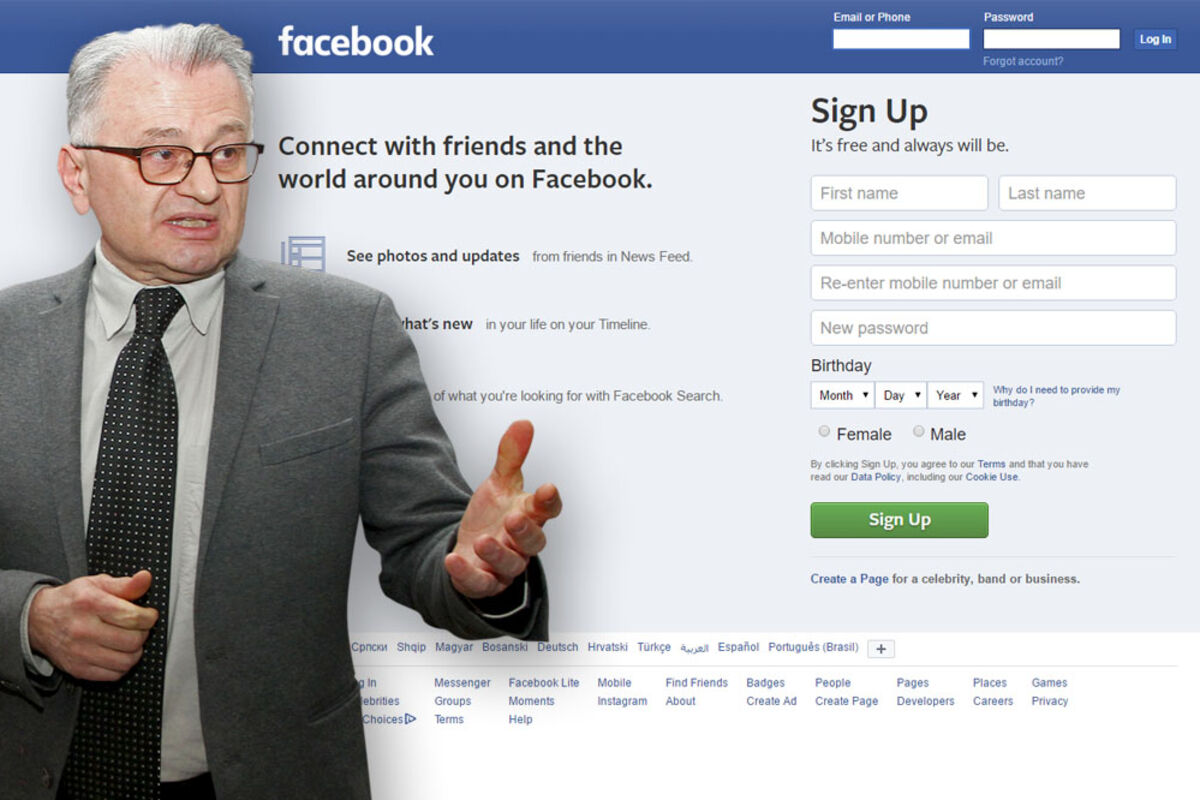Image resolution: width=1200 pixels, height=800 pixels.
Task: Click the Facebook logo in header
Action: pyautogui.click(x=356, y=41)
